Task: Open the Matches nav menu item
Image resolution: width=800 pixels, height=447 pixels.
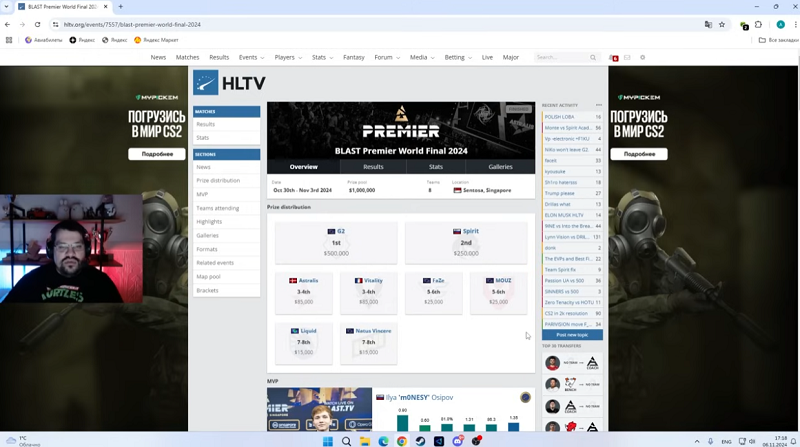Action: (187, 58)
